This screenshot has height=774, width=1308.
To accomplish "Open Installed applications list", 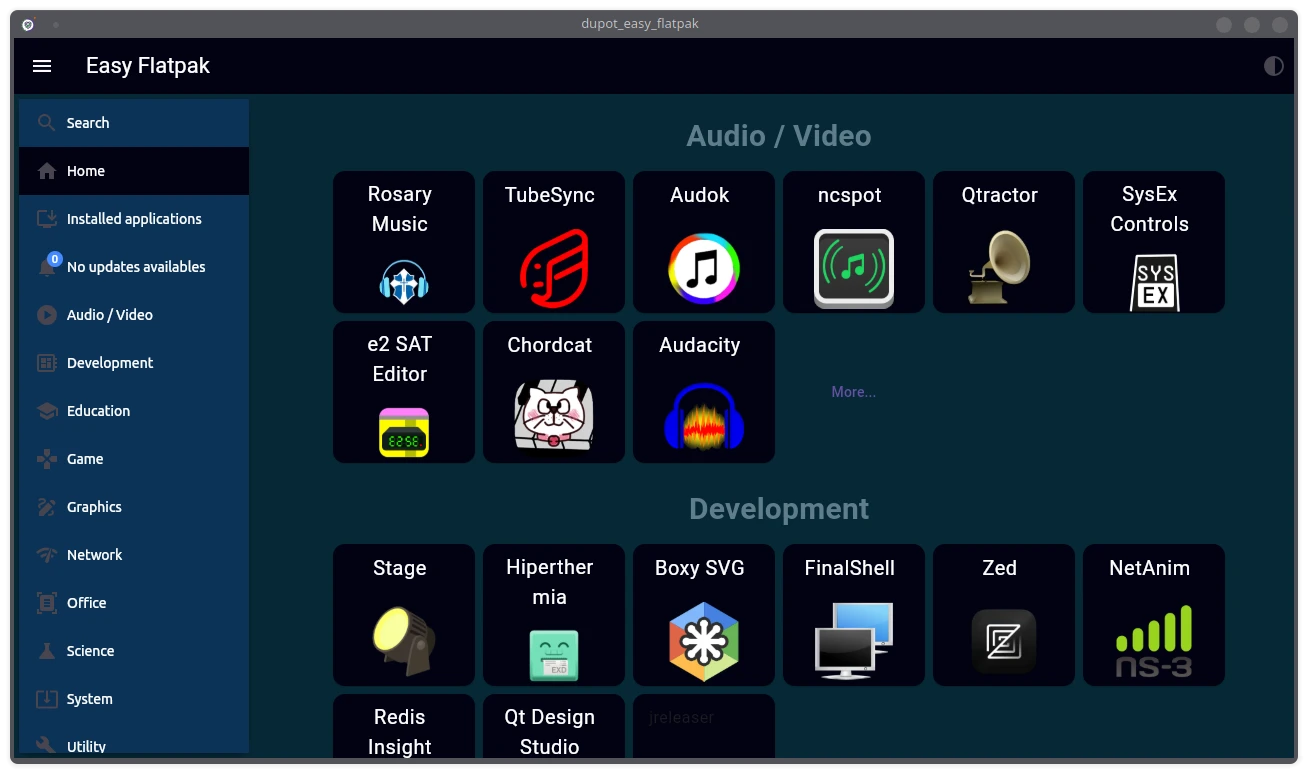I will click(134, 219).
